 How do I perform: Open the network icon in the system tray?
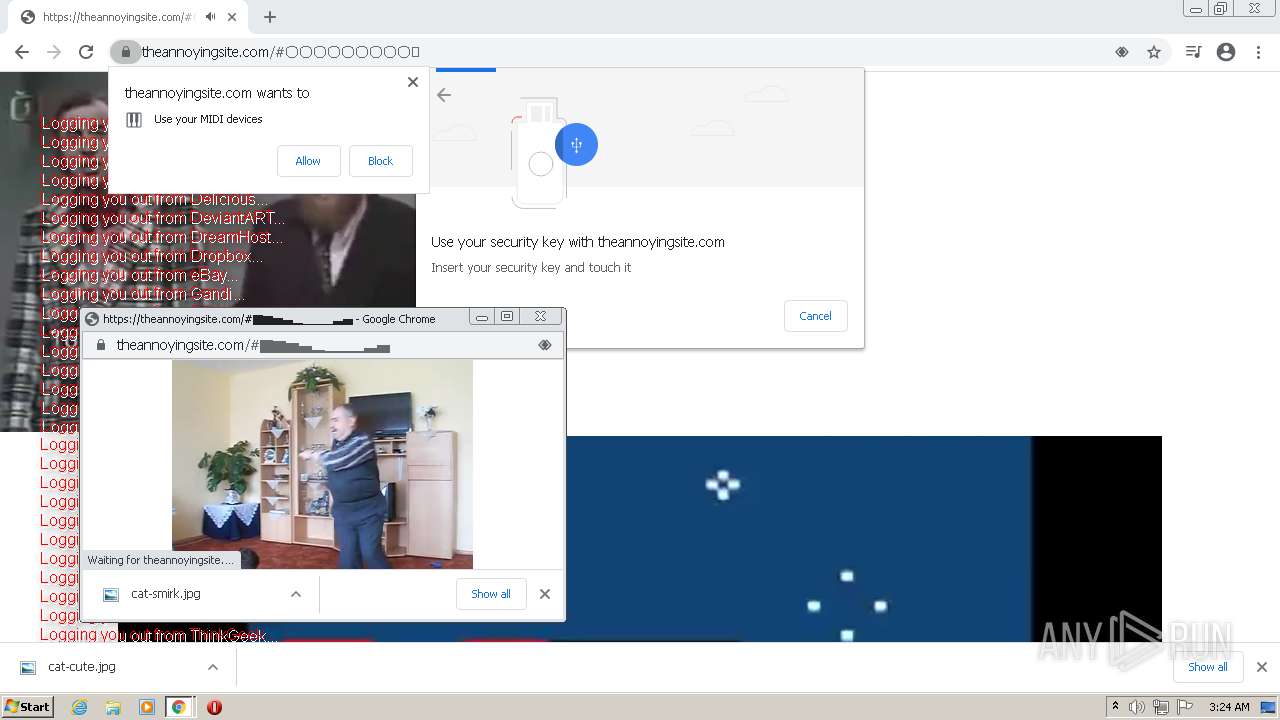[x=1161, y=707]
